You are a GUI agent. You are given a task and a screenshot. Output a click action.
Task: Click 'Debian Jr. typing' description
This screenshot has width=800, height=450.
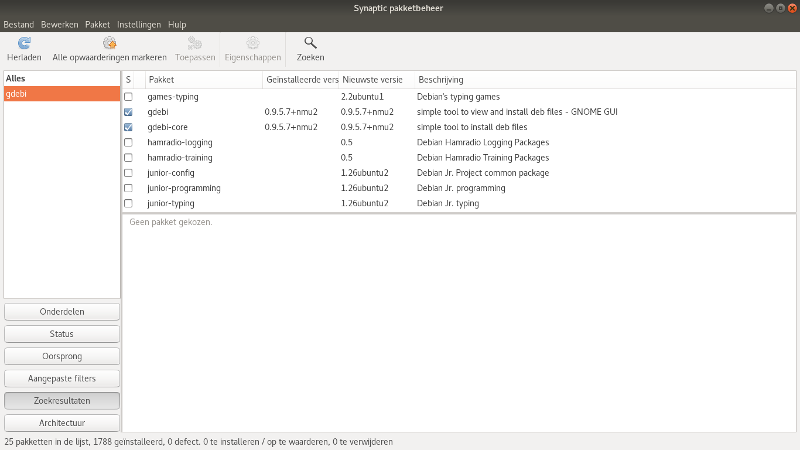(x=447, y=204)
